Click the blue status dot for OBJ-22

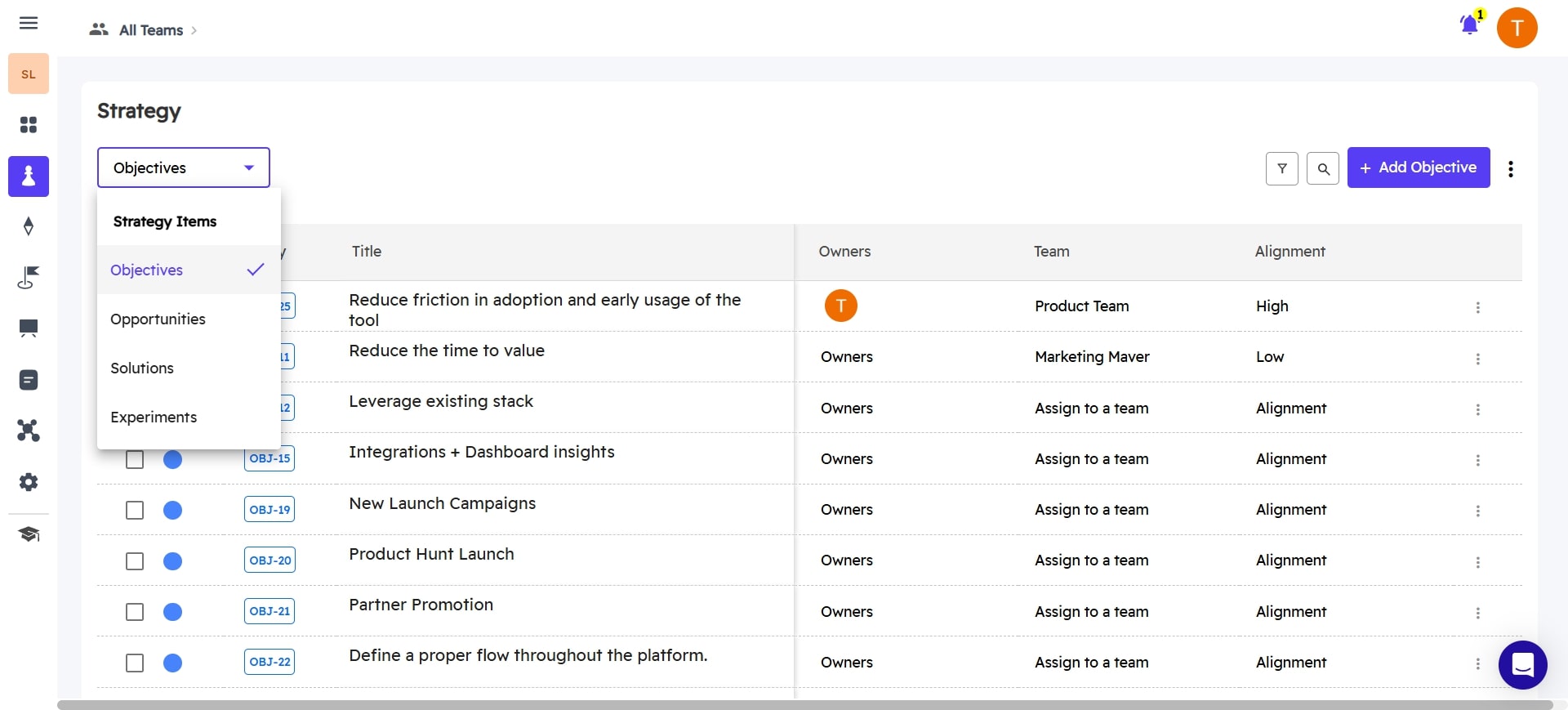172,663
